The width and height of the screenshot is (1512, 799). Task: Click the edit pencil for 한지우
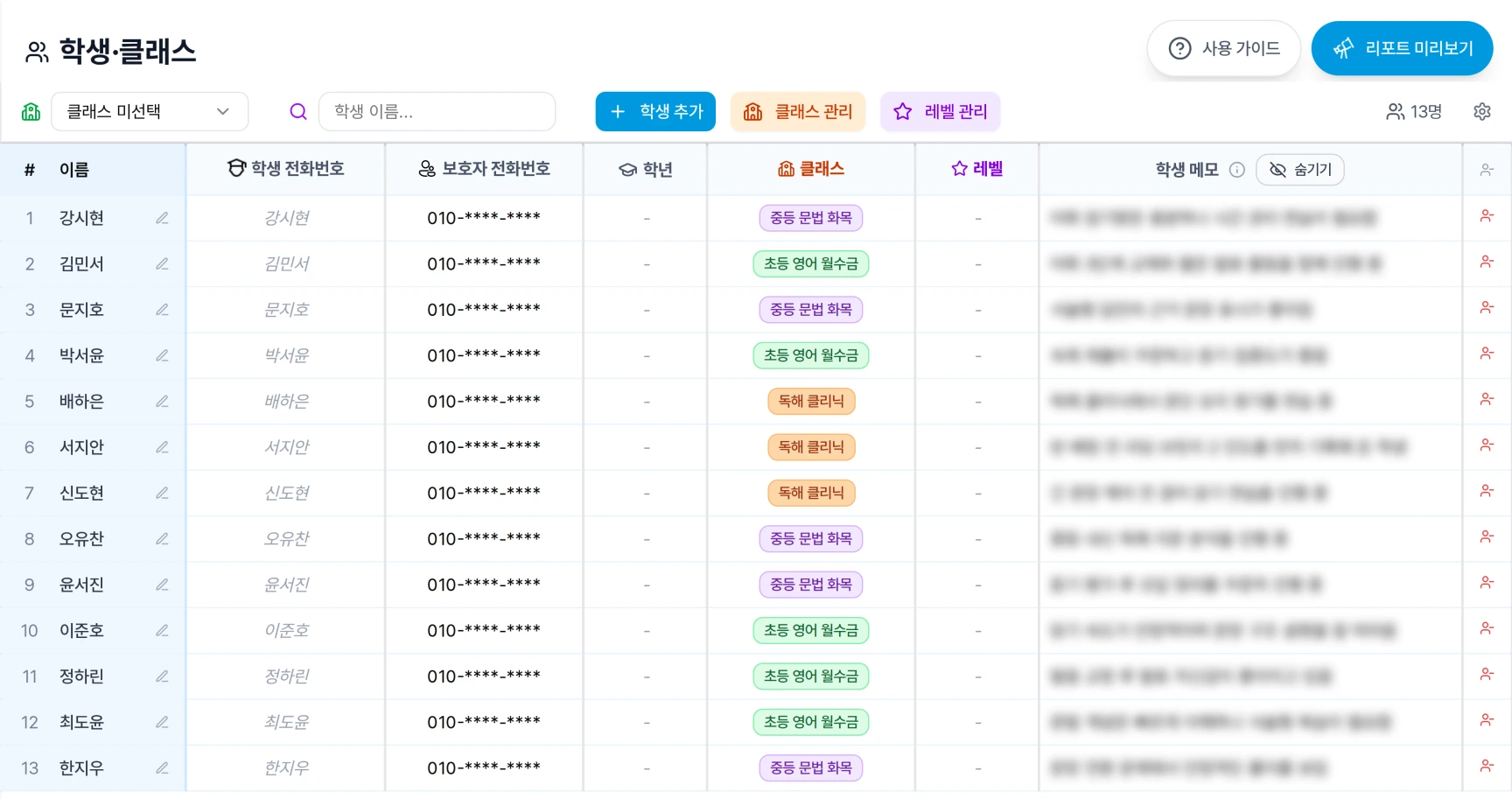pyautogui.click(x=162, y=768)
